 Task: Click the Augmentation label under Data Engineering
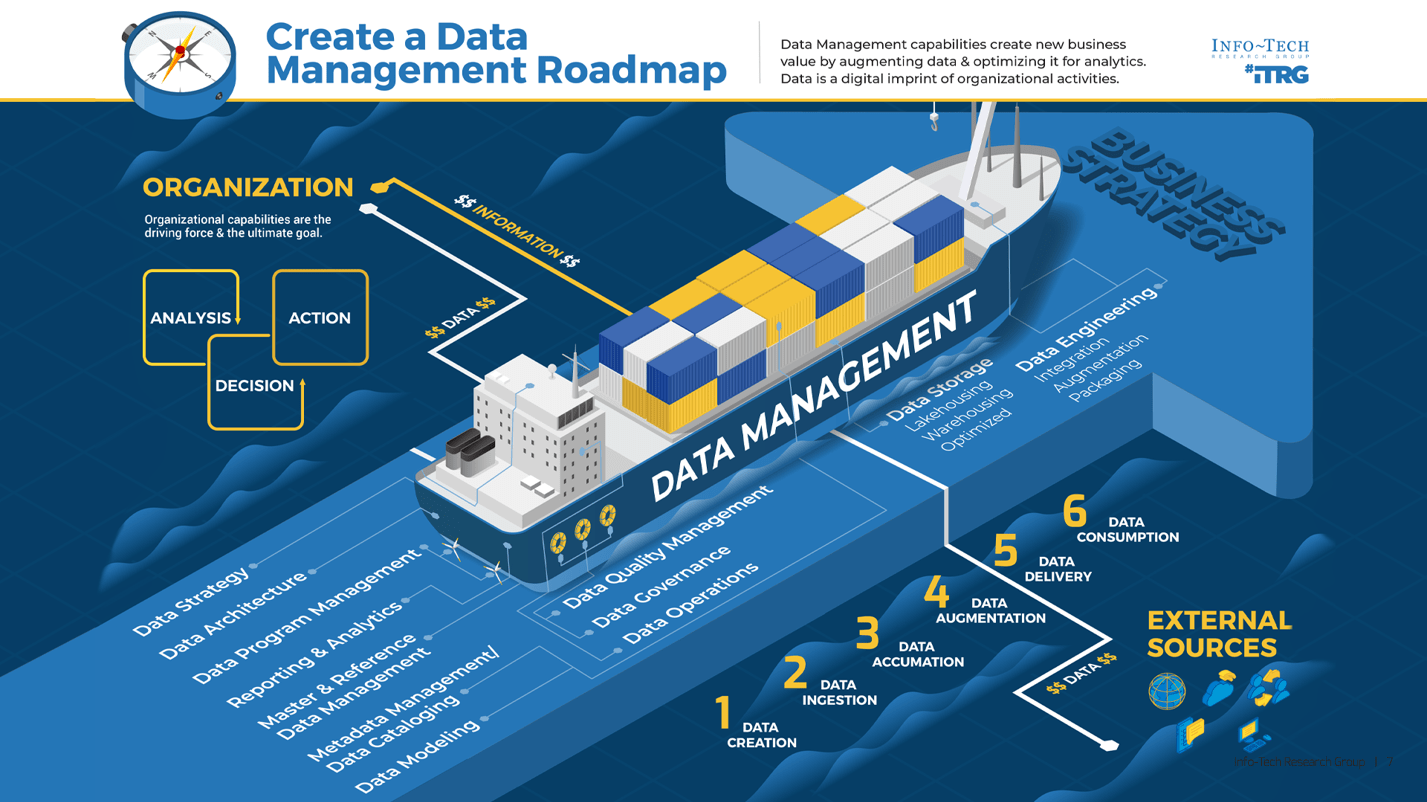tap(1100, 362)
